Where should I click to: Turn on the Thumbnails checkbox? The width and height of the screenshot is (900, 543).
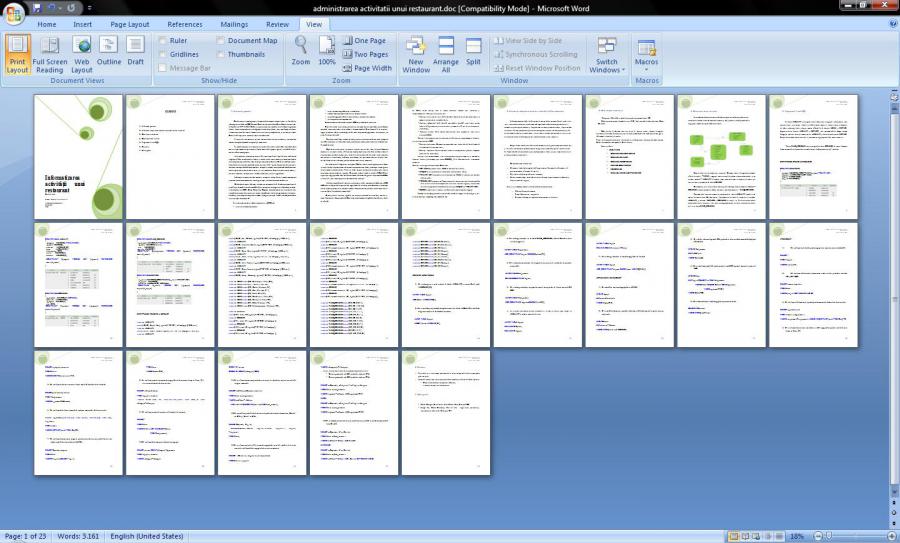click(220, 55)
